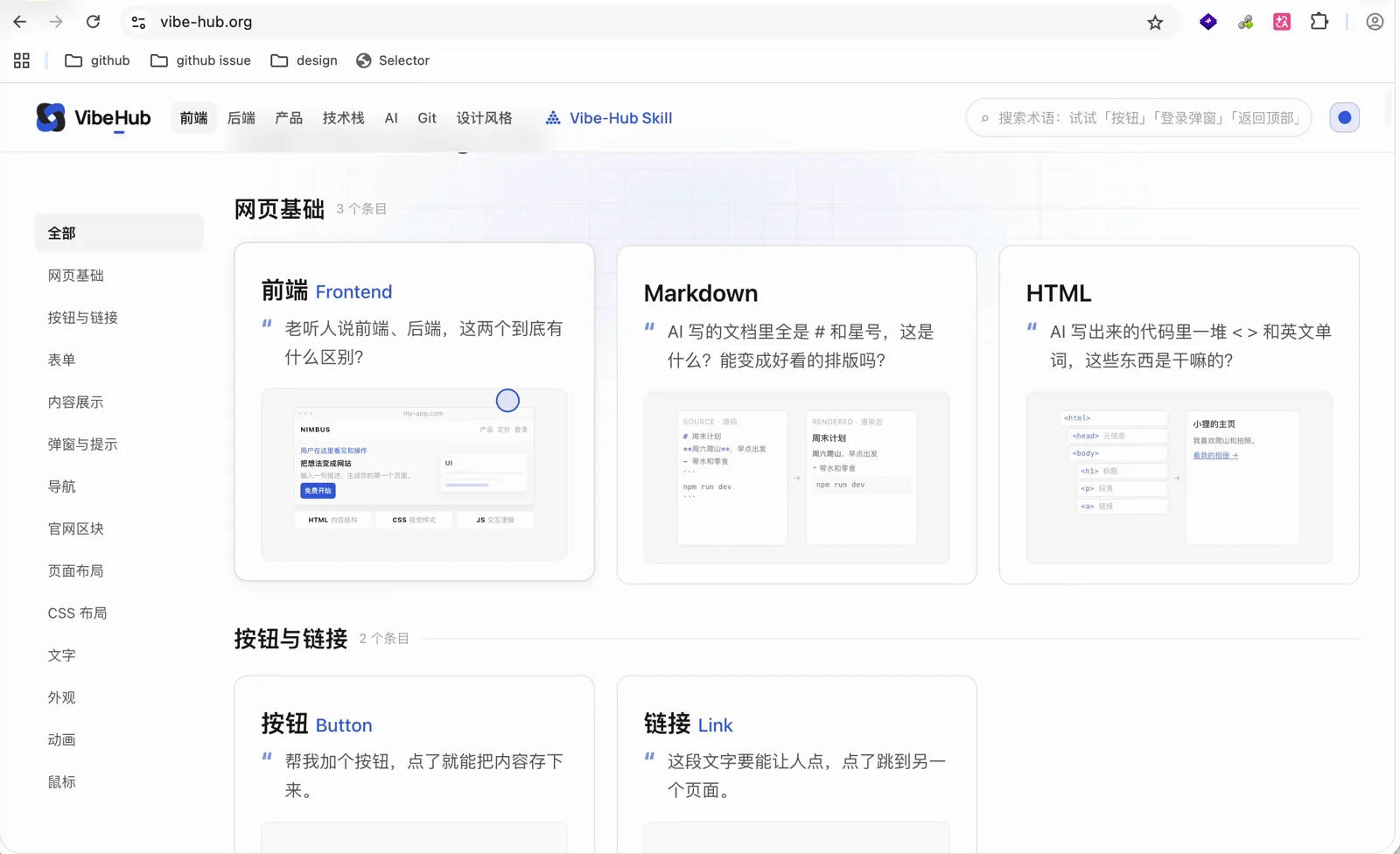
Task: Select the 设计风格 navigation tab
Action: pos(484,117)
